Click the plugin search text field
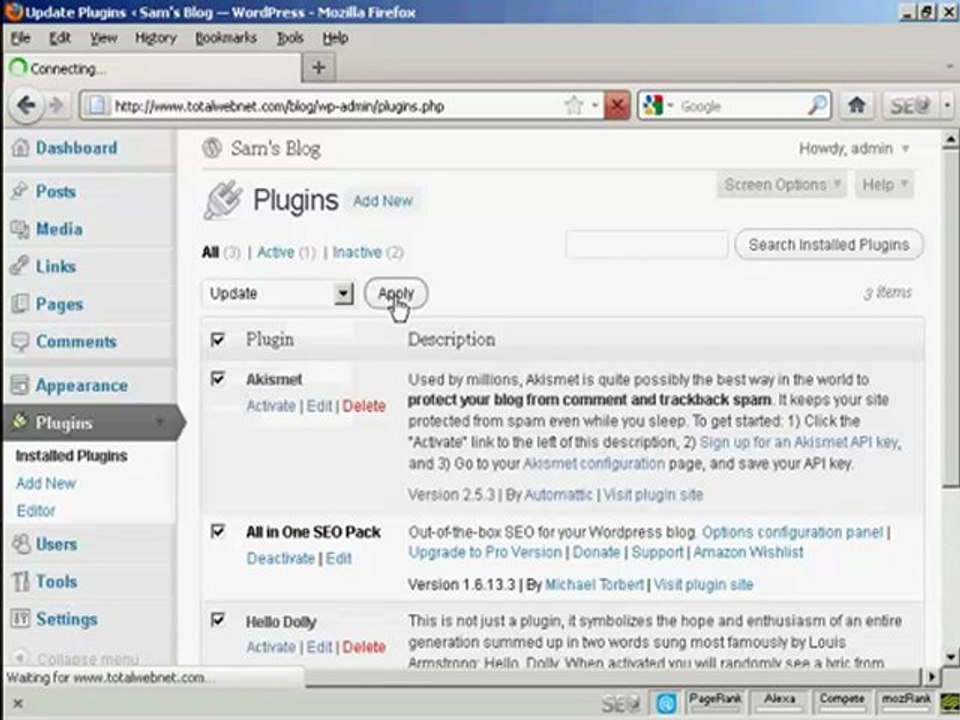Image resolution: width=960 pixels, height=720 pixels. point(647,245)
